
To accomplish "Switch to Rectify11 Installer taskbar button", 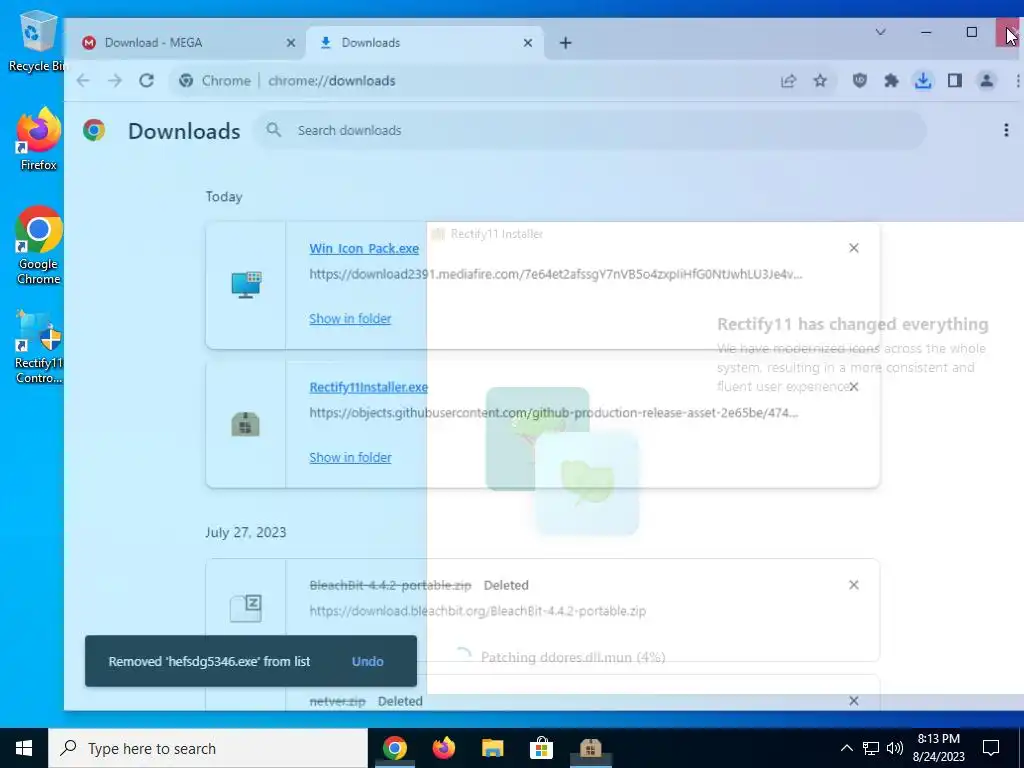I will coord(590,748).
